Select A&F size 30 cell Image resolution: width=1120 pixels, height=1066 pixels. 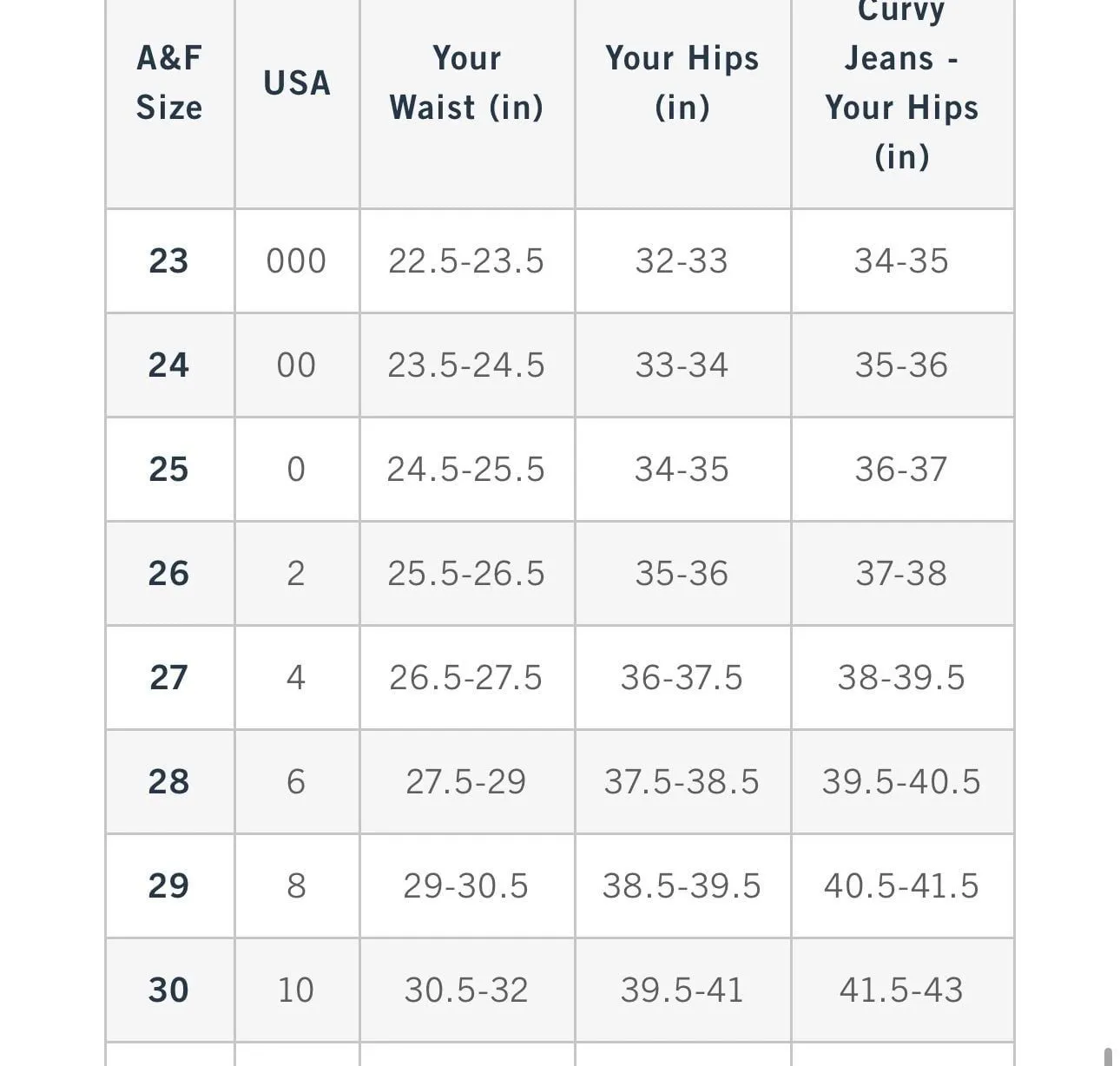pyautogui.click(x=169, y=990)
